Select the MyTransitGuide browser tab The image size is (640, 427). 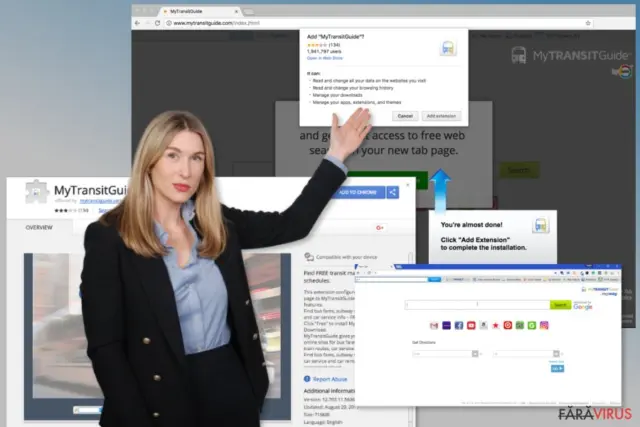click(x=200, y=11)
